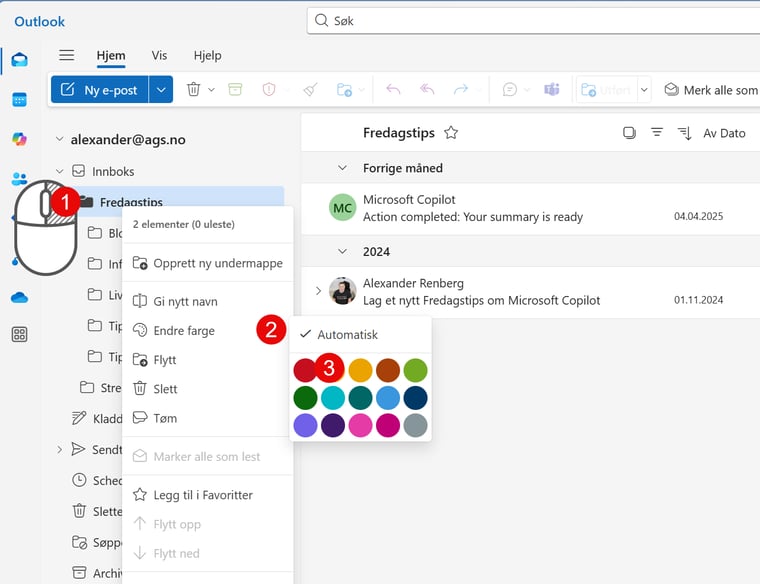760x584 pixels.
Task: Pick the dark green color swatch
Action: pos(305,398)
